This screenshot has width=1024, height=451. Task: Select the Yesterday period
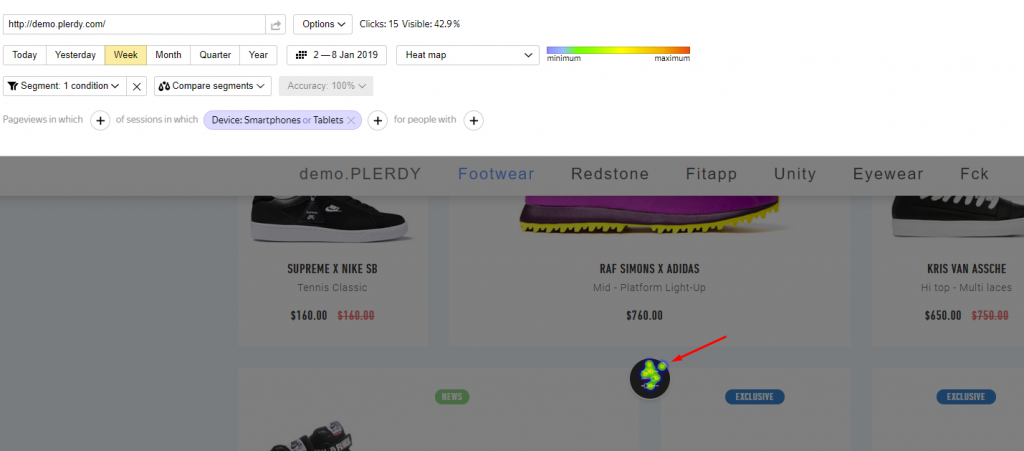(x=75, y=55)
